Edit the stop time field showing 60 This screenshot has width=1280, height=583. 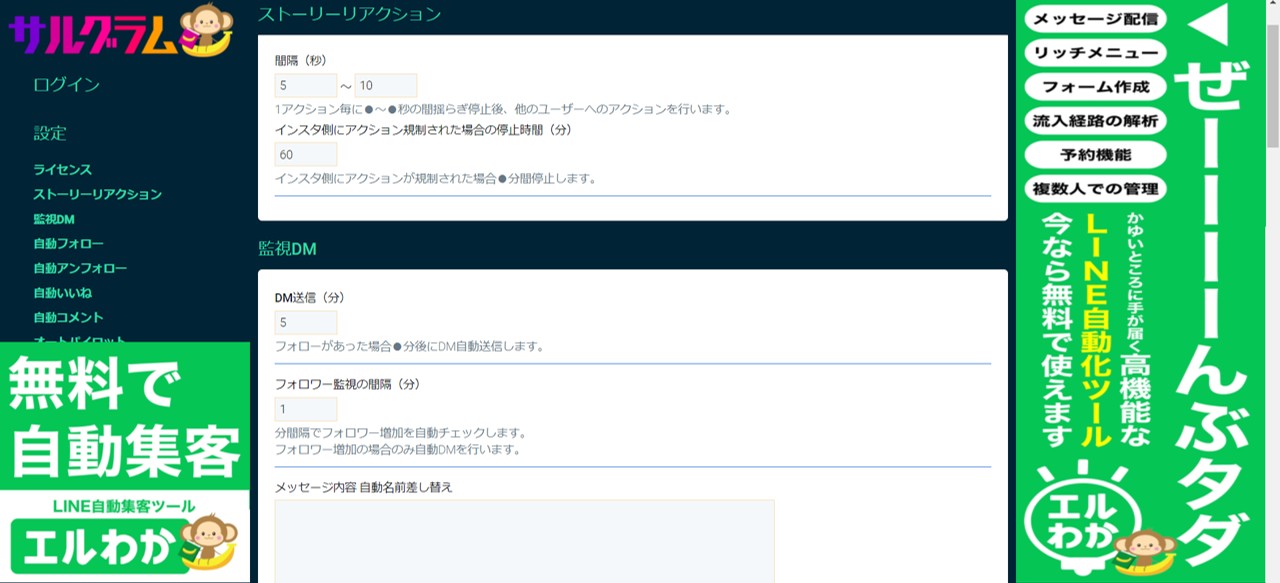(x=306, y=155)
